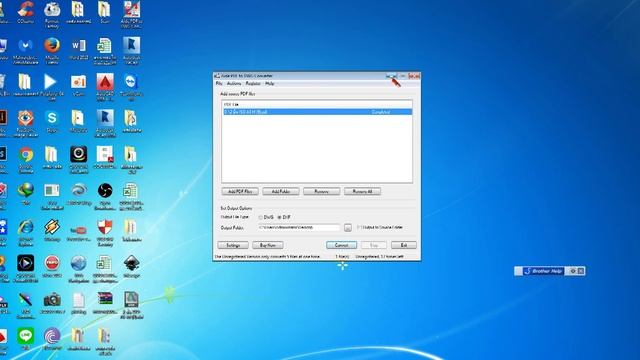
Task: Browse output folder with the ellipsis button
Action: (348, 228)
